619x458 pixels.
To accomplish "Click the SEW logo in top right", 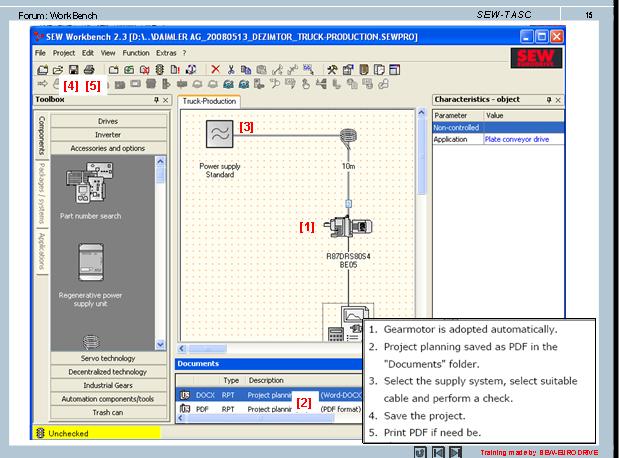I will [x=536, y=58].
